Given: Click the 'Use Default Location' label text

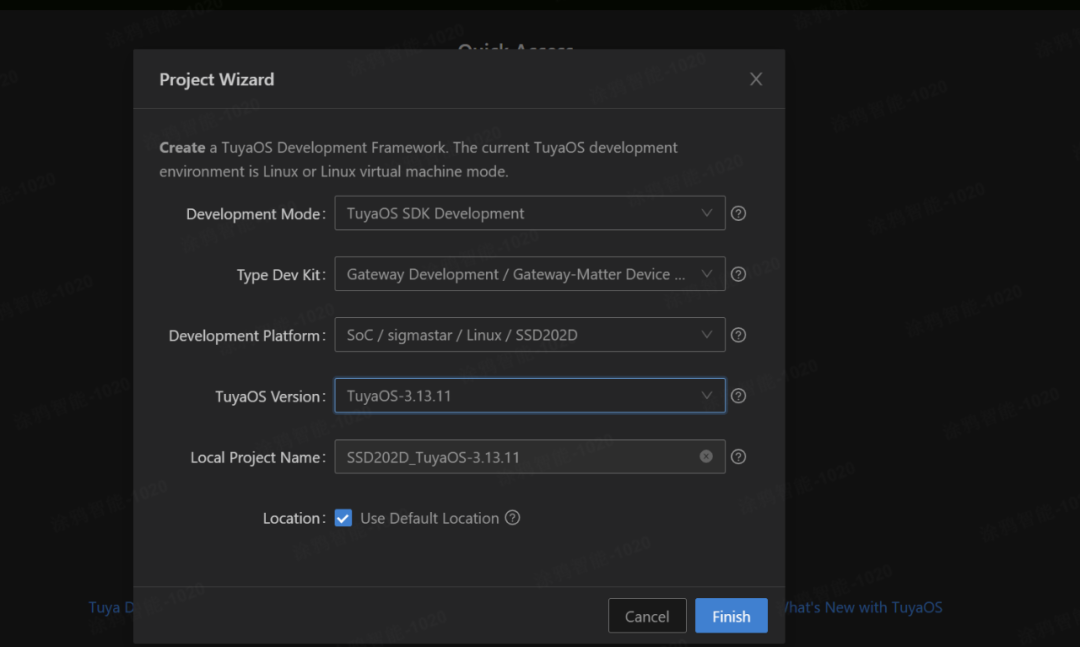Looking at the screenshot, I should coord(429,518).
